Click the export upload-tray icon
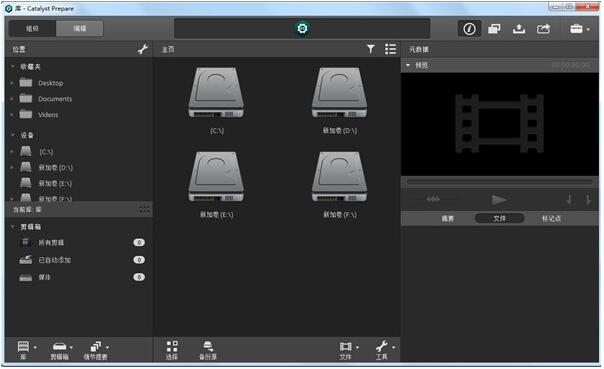The width and height of the screenshot is (604, 369). 519,29
